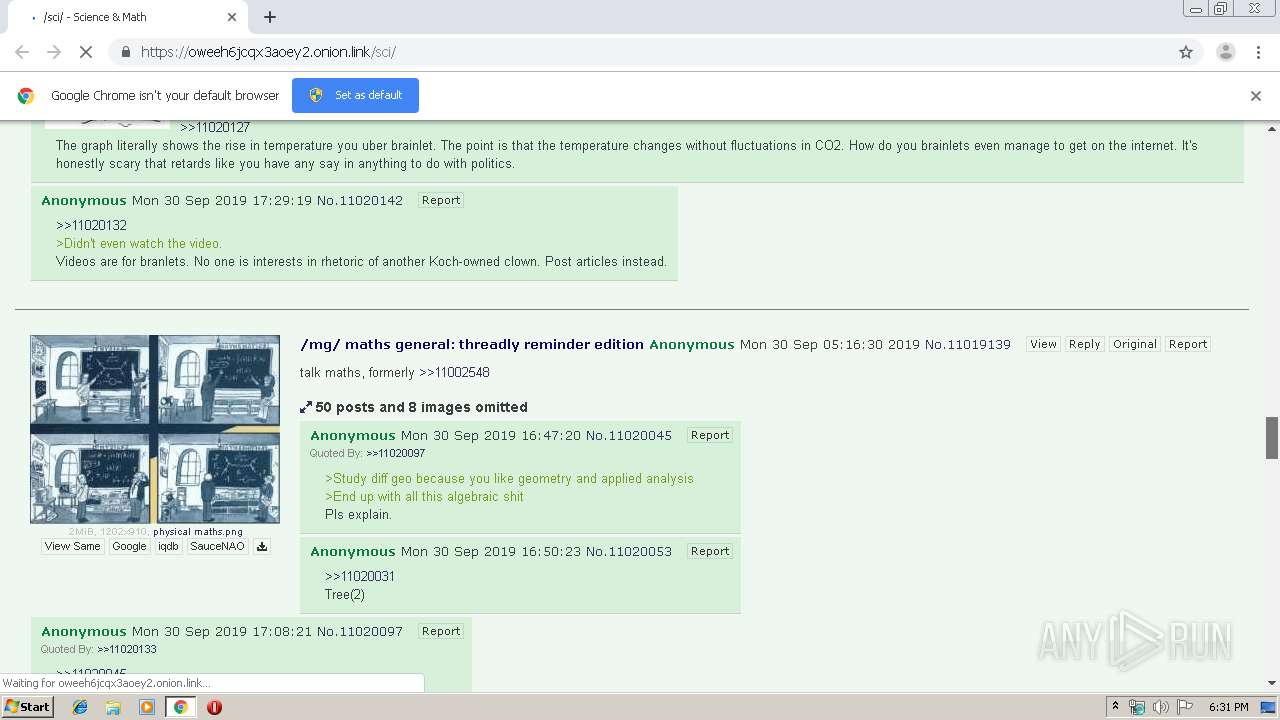Launch Internet Explorer from the taskbar

coord(80,707)
